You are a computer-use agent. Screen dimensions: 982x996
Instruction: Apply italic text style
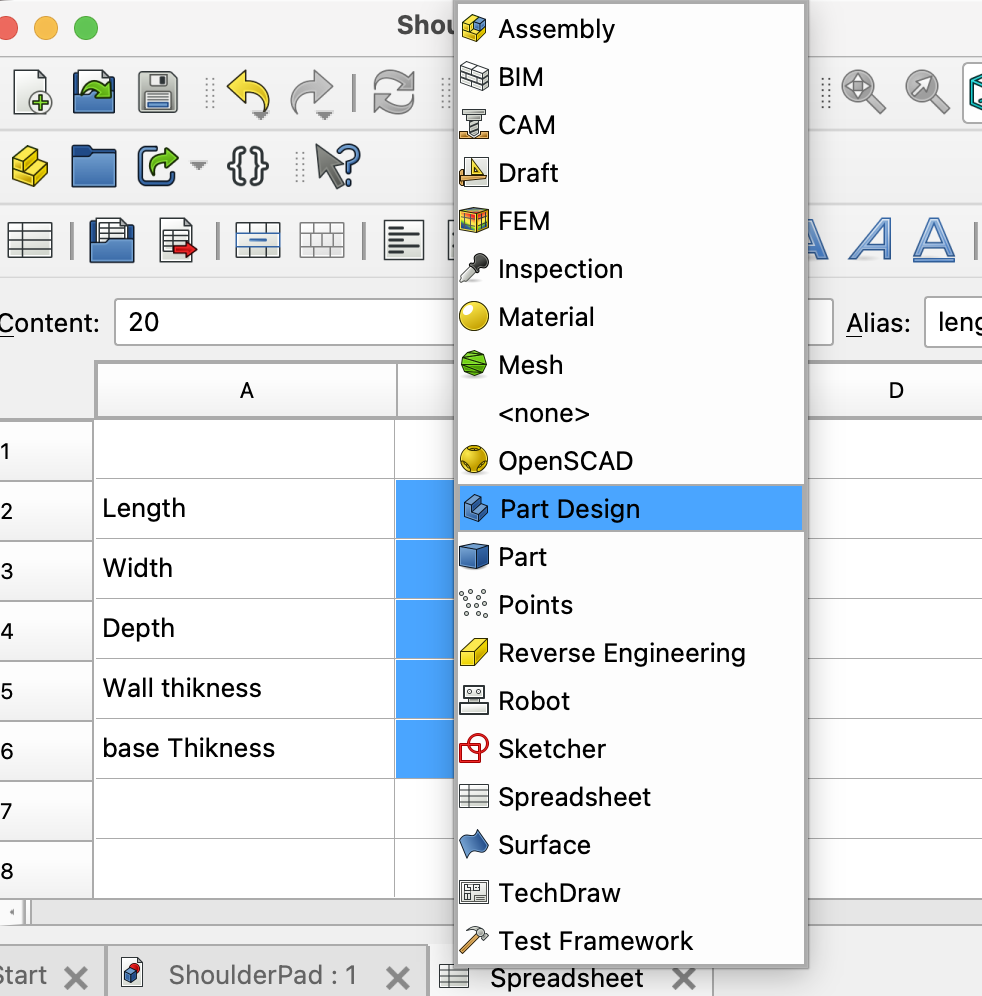[x=870, y=239]
